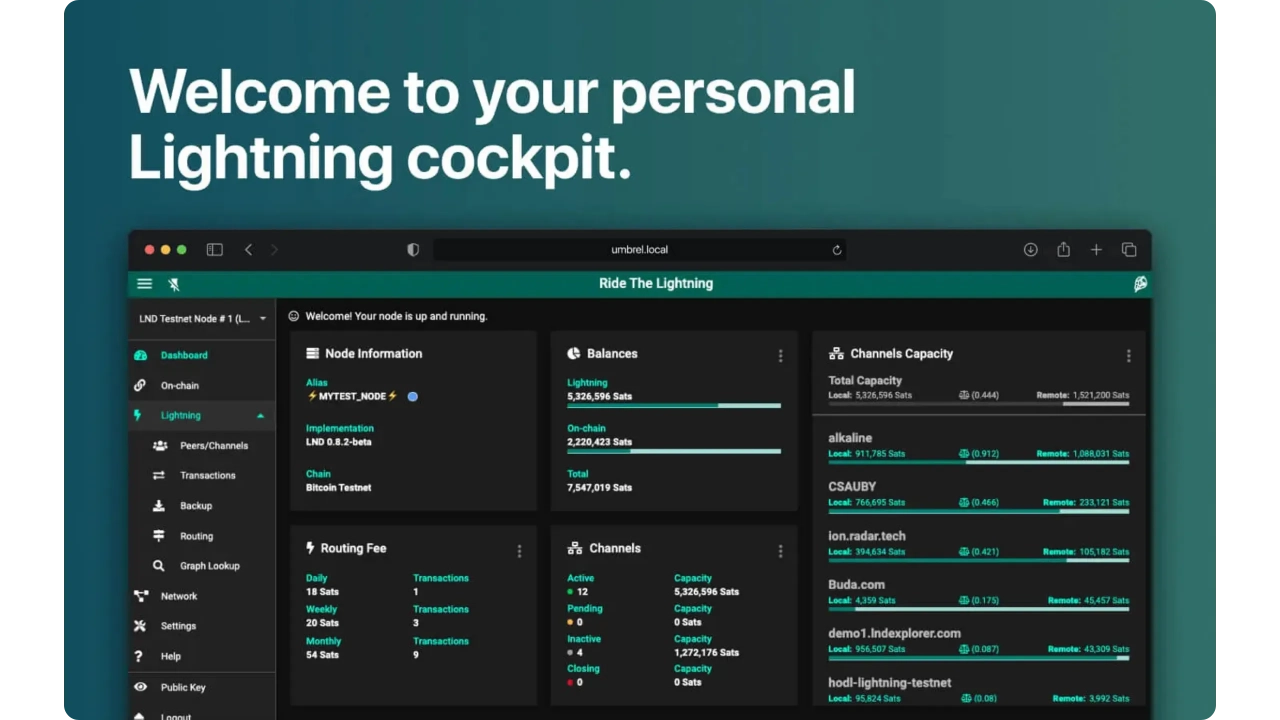Screen dimensions: 1280x720
Task: Click the Network icon in the sidebar
Action: (x=141, y=596)
